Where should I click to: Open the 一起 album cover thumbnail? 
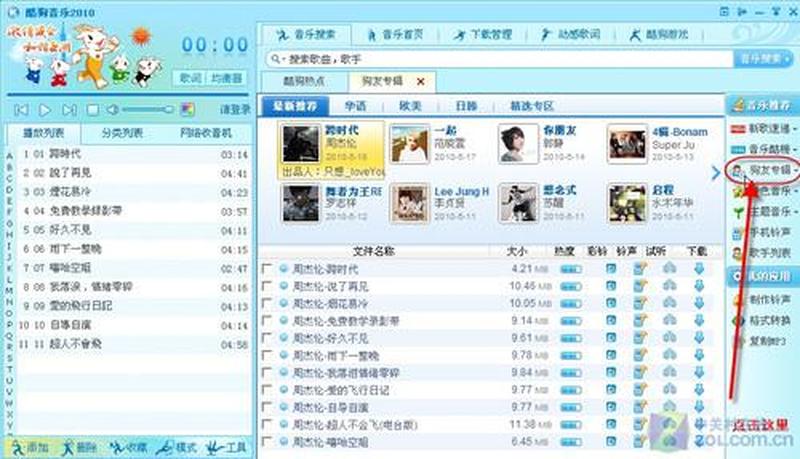[409, 144]
